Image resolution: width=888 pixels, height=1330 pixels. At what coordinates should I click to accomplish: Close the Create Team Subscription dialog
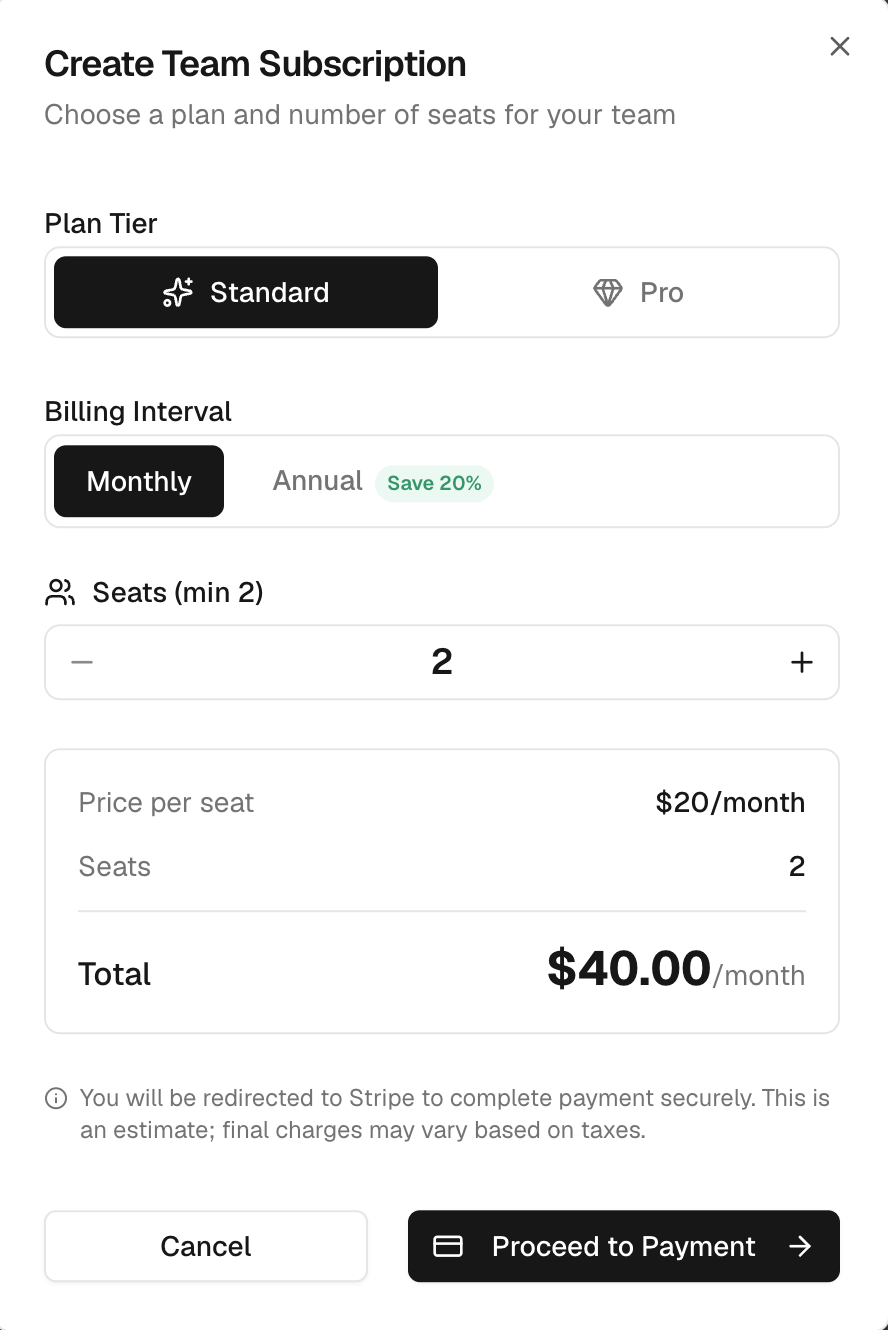pos(840,47)
